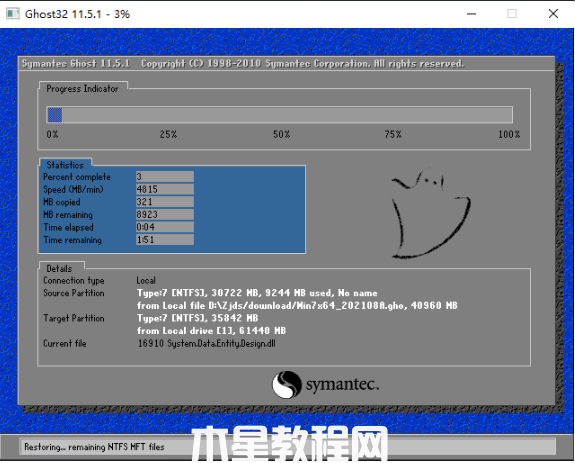Click the MB copied value 321

165,202
